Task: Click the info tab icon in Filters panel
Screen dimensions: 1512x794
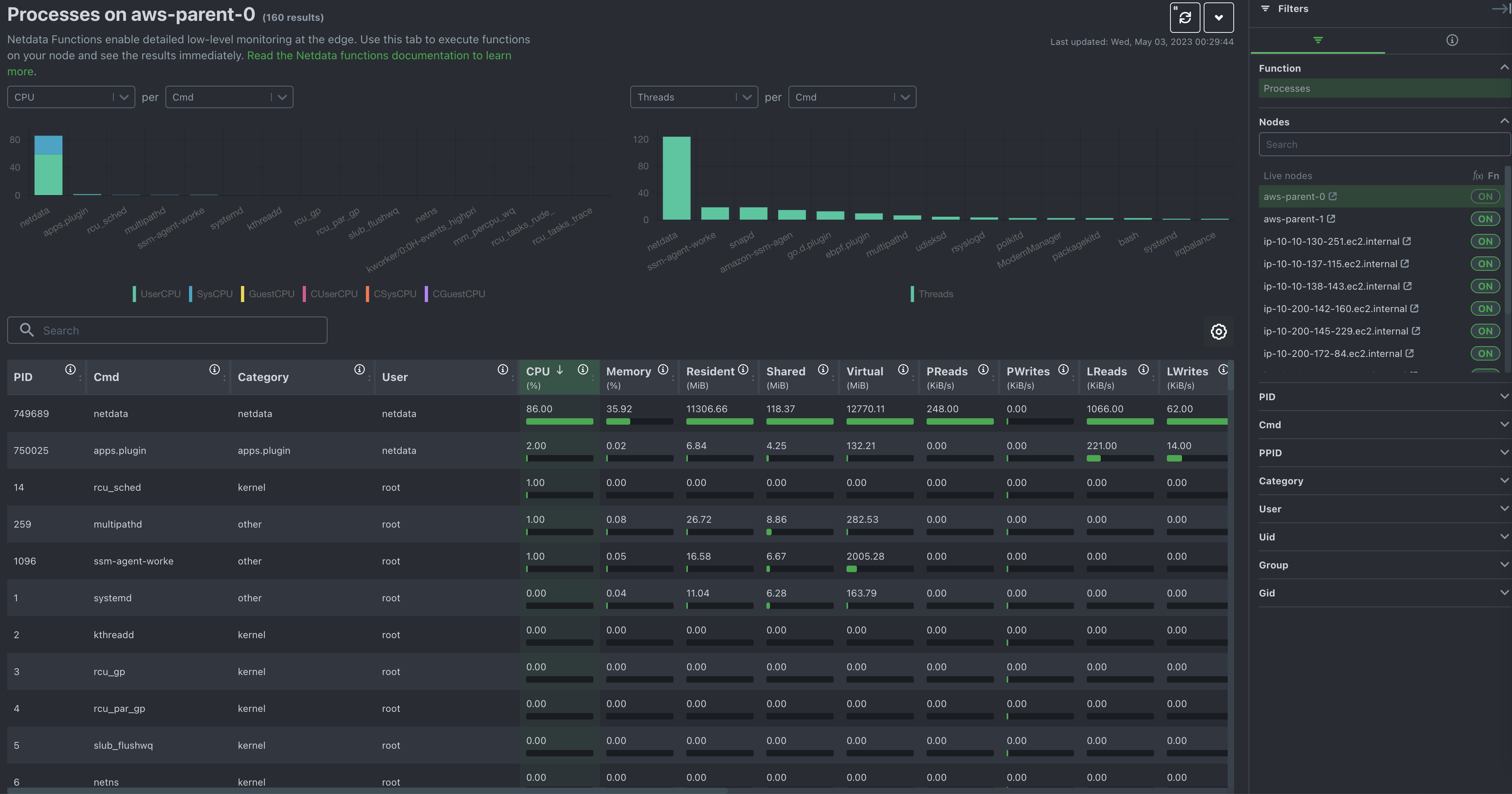Action: coord(1452,40)
